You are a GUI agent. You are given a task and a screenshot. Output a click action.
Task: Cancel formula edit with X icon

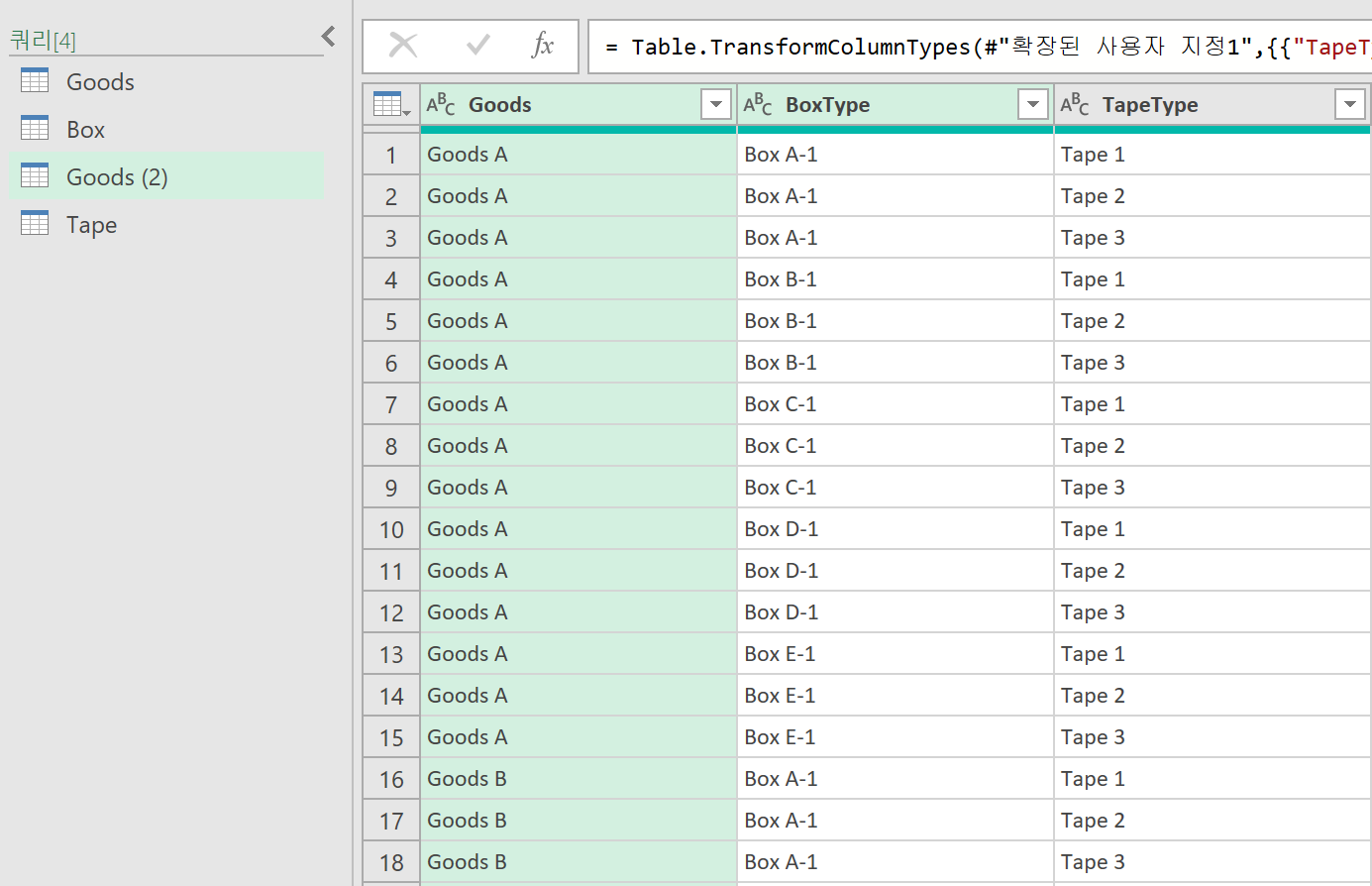pyautogui.click(x=403, y=45)
